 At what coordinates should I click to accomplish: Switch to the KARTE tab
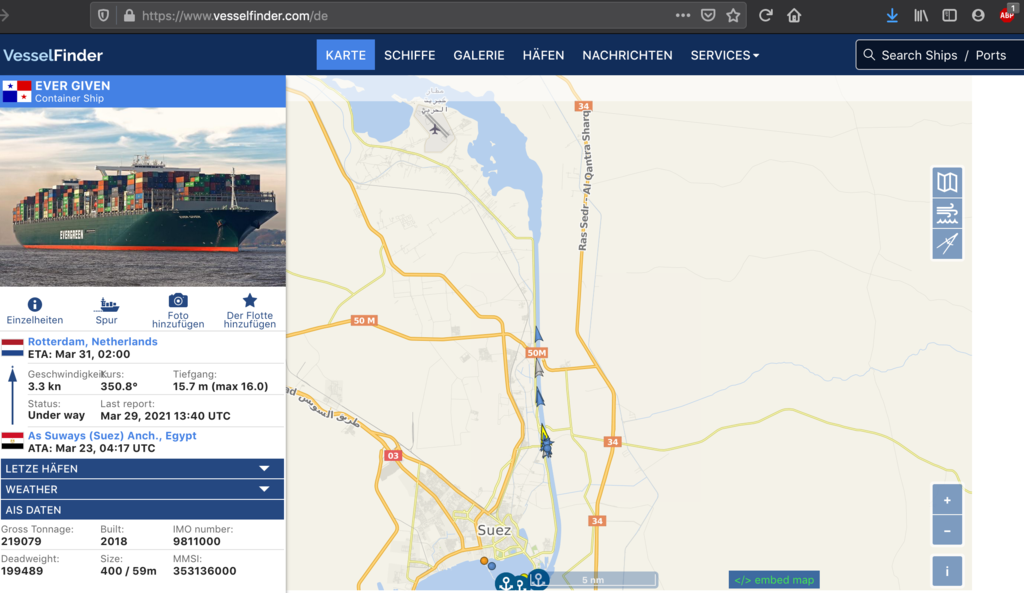345,56
